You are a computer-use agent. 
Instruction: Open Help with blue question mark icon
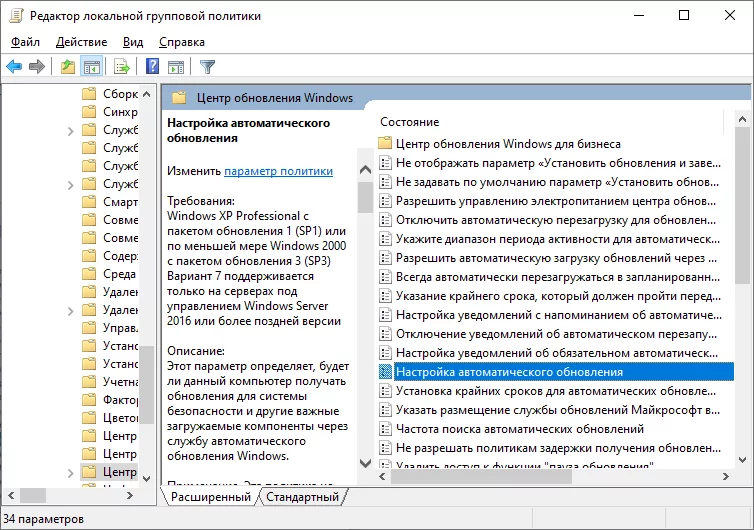pos(152,67)
